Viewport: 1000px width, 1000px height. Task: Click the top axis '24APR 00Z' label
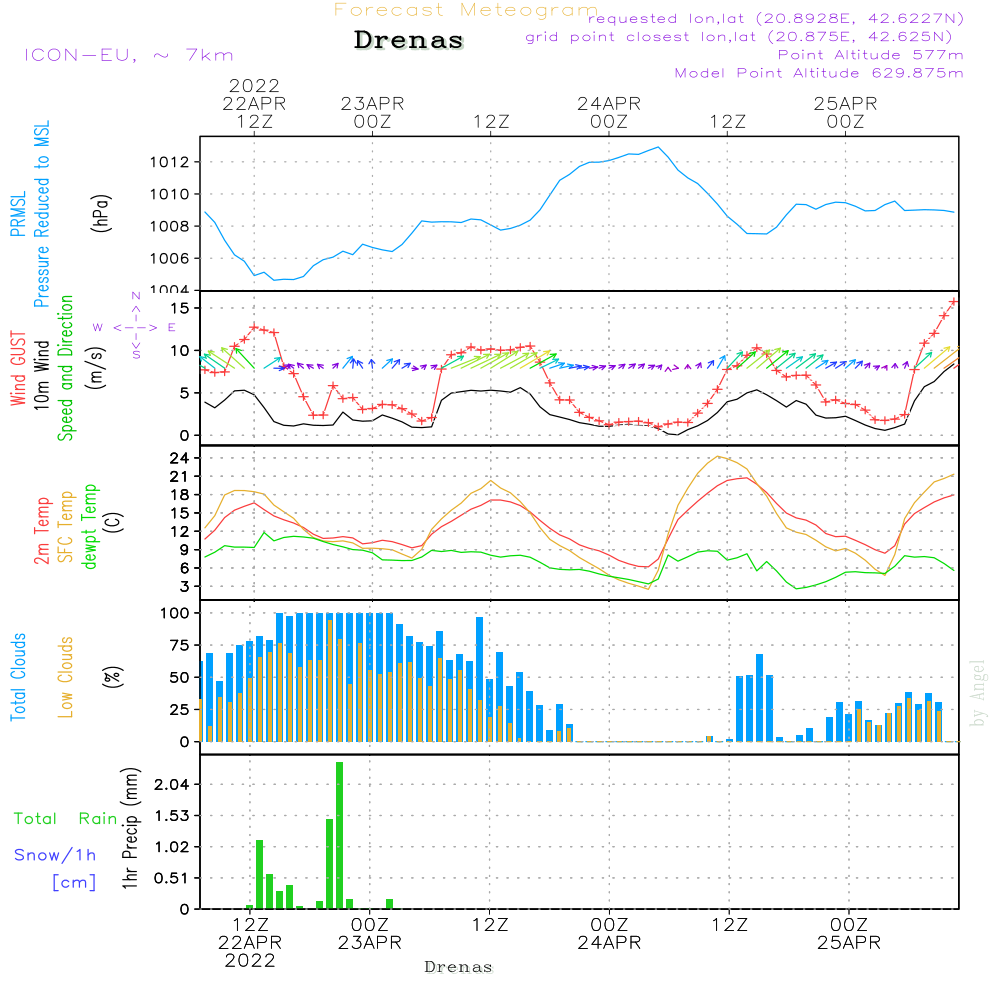click(x=609, y=112)
